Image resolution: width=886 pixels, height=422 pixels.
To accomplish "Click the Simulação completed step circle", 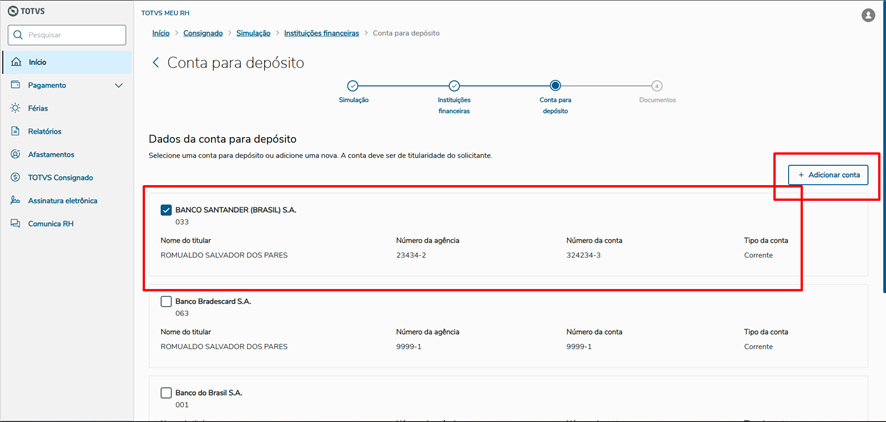I will point(352,86).
